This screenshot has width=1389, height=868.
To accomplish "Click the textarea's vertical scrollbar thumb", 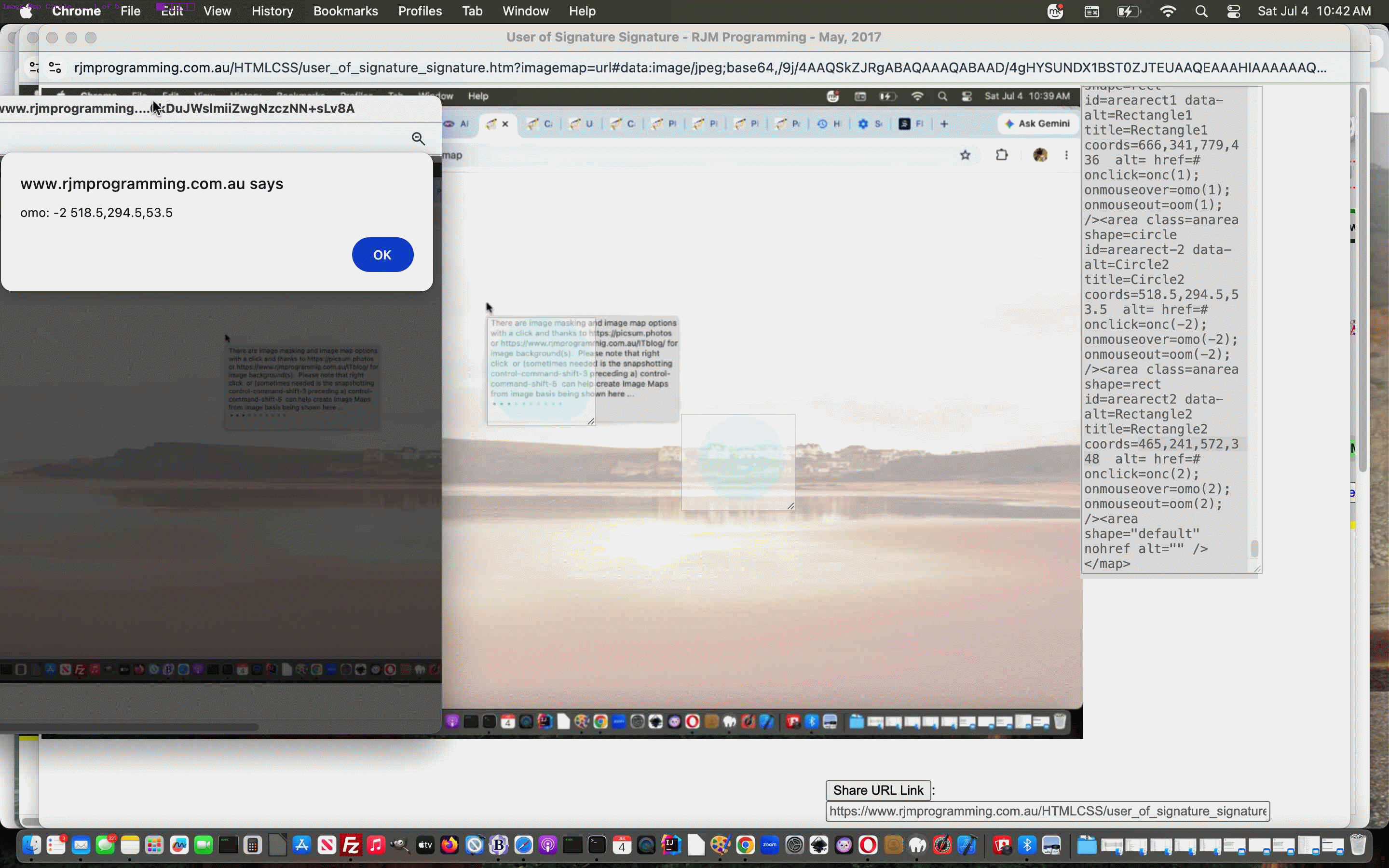I will tap(1254, 548).
